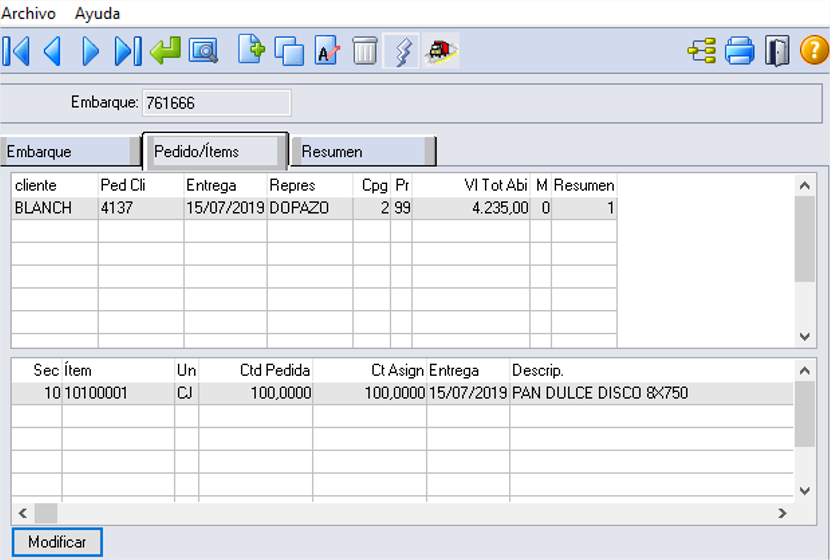Go to the previous record arrow
The width and height of the screenshot is (830, 560).
[53, 51]
